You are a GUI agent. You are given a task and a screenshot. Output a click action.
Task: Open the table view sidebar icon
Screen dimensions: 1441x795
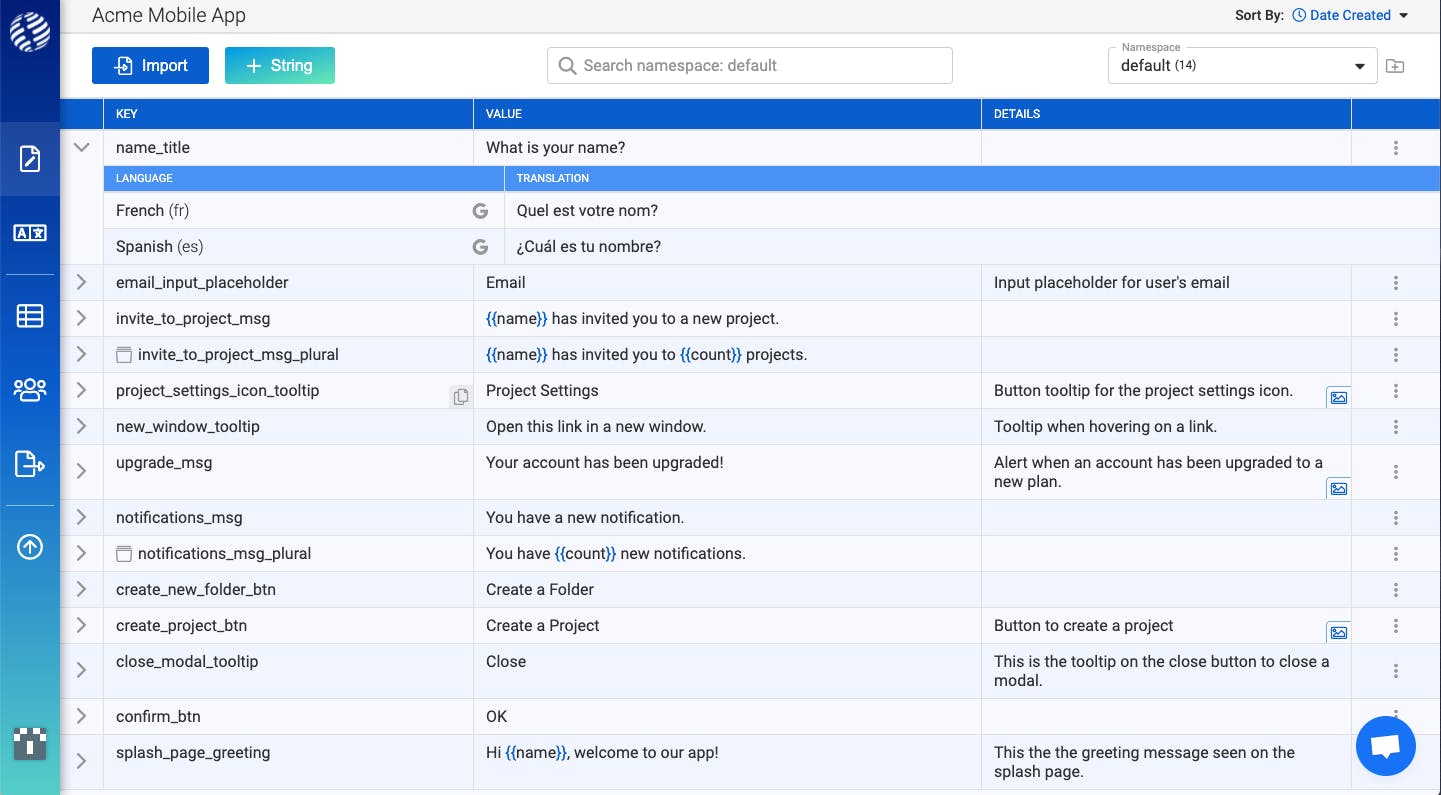(30, 316)
